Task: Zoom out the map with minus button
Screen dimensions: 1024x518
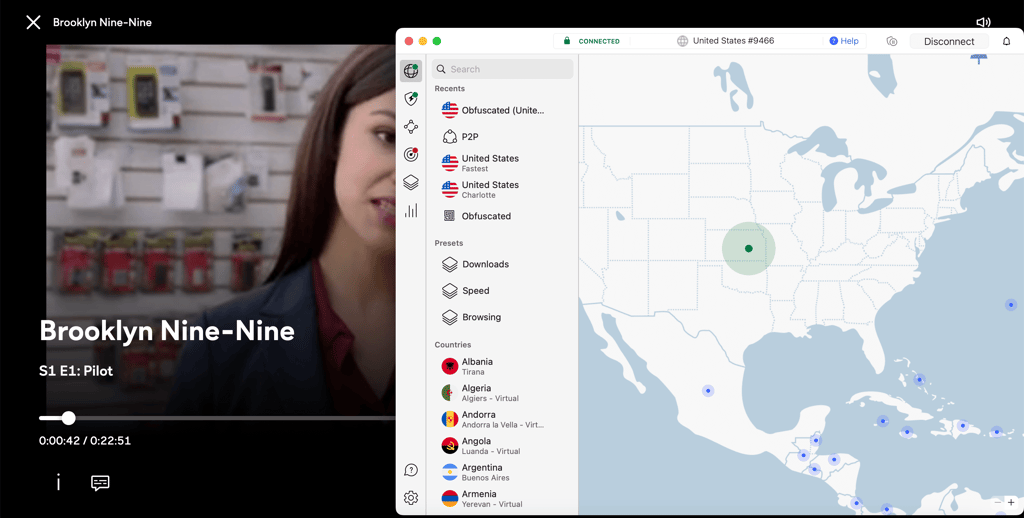Action: 997,502
